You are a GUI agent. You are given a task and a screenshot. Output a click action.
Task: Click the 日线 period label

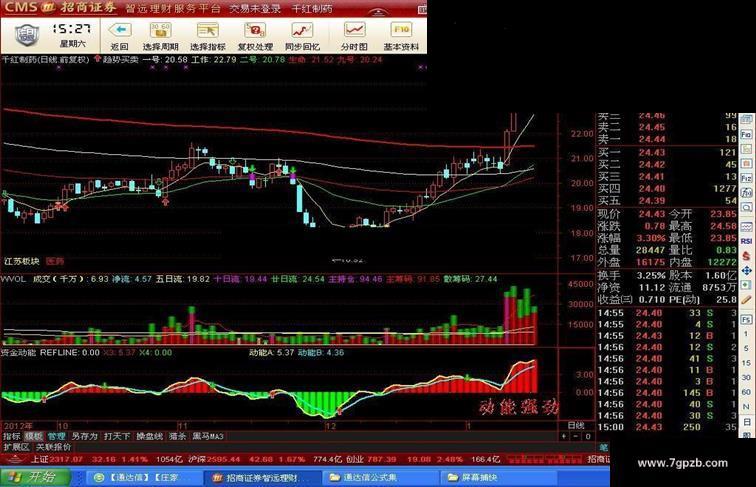[x=576, y=425]
